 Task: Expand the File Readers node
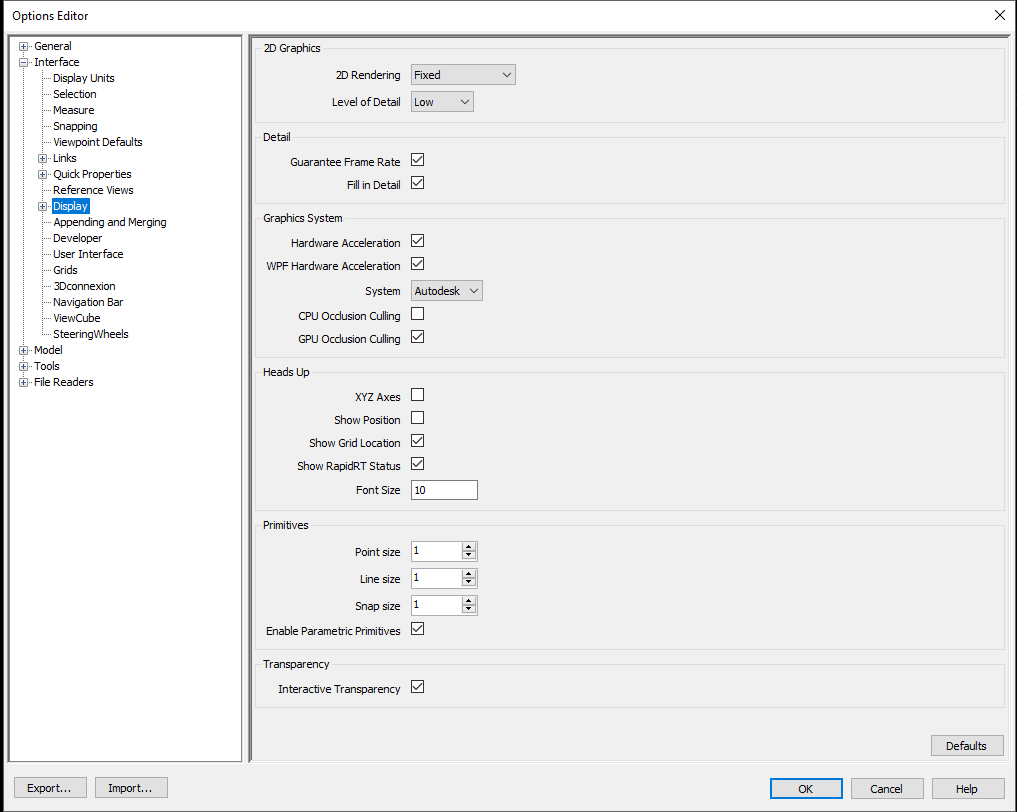pyautogui.click(x=23, y=381)
